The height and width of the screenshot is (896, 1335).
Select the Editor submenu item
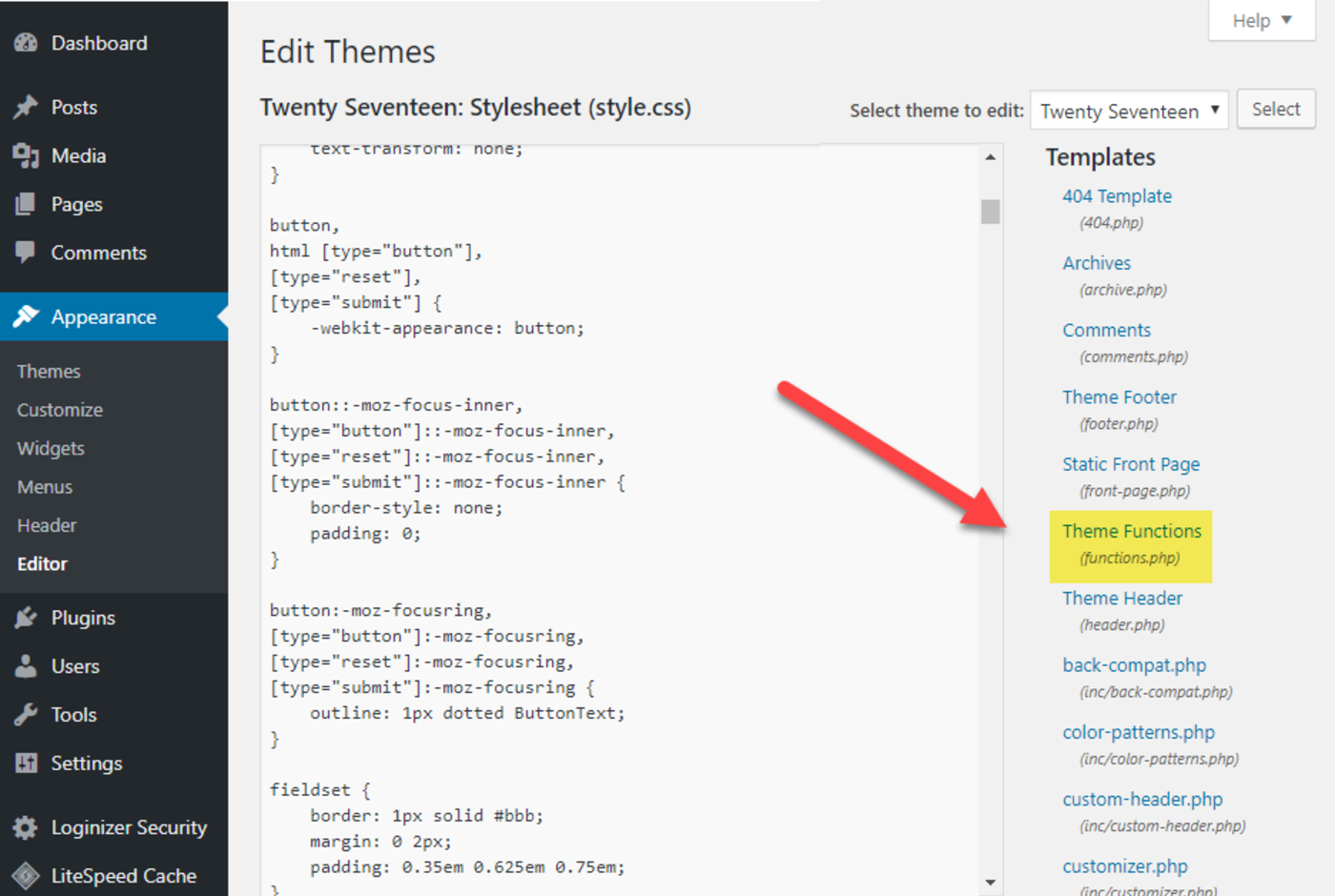tap(42, 563)
